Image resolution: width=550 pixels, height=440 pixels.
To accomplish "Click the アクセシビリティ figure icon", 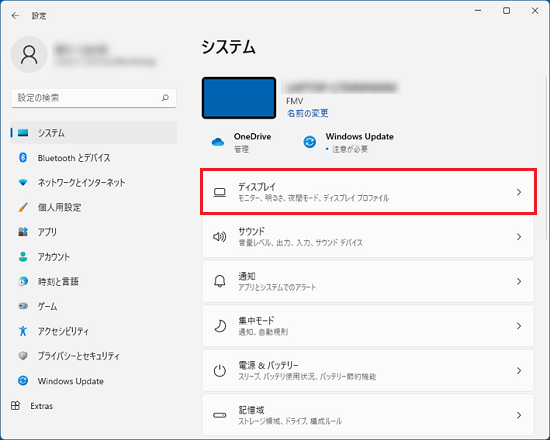I will pyautogui.click(x=23, y=331).
